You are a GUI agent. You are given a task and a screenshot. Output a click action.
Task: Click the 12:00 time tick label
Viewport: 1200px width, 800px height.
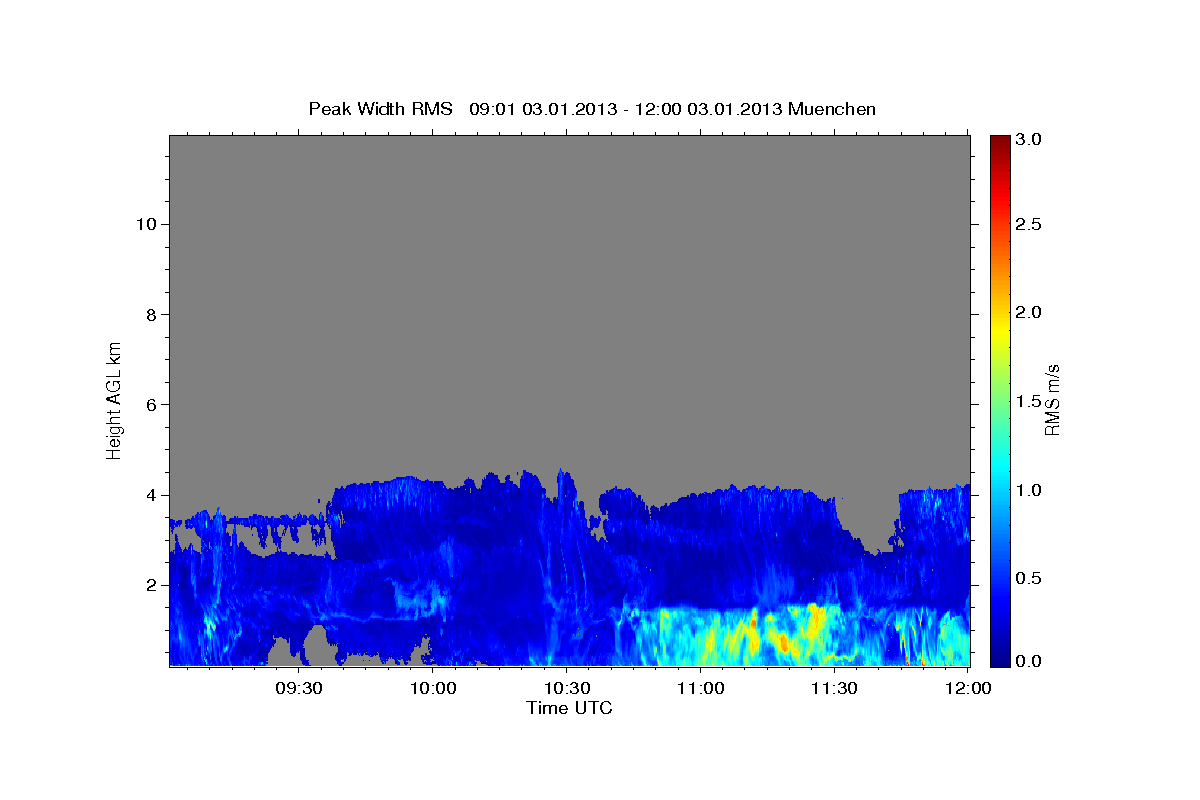967,688
